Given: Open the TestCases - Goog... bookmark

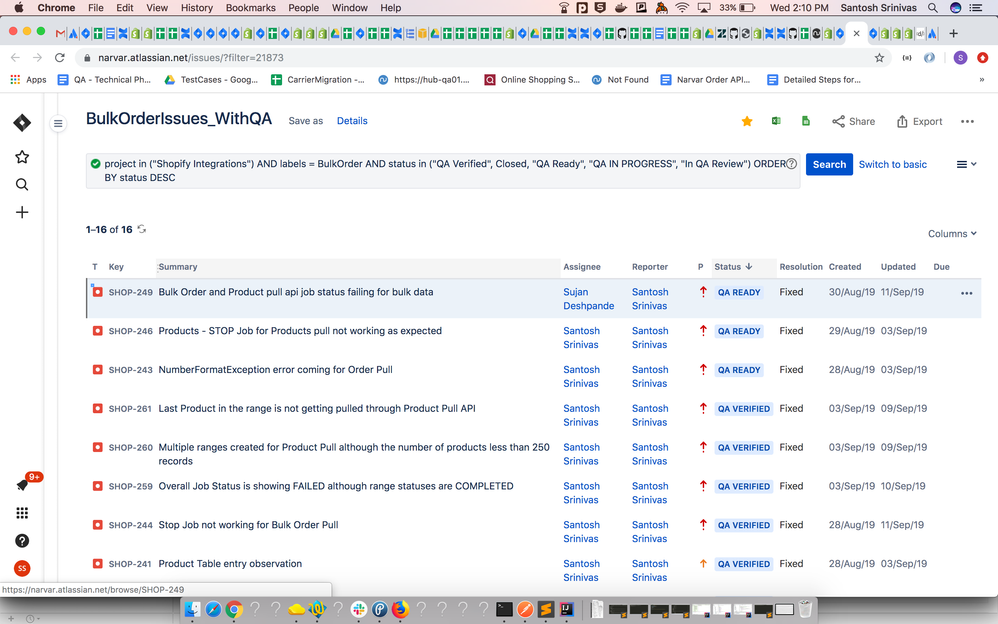Looking at the screenshot, I should tap(211, 80).
